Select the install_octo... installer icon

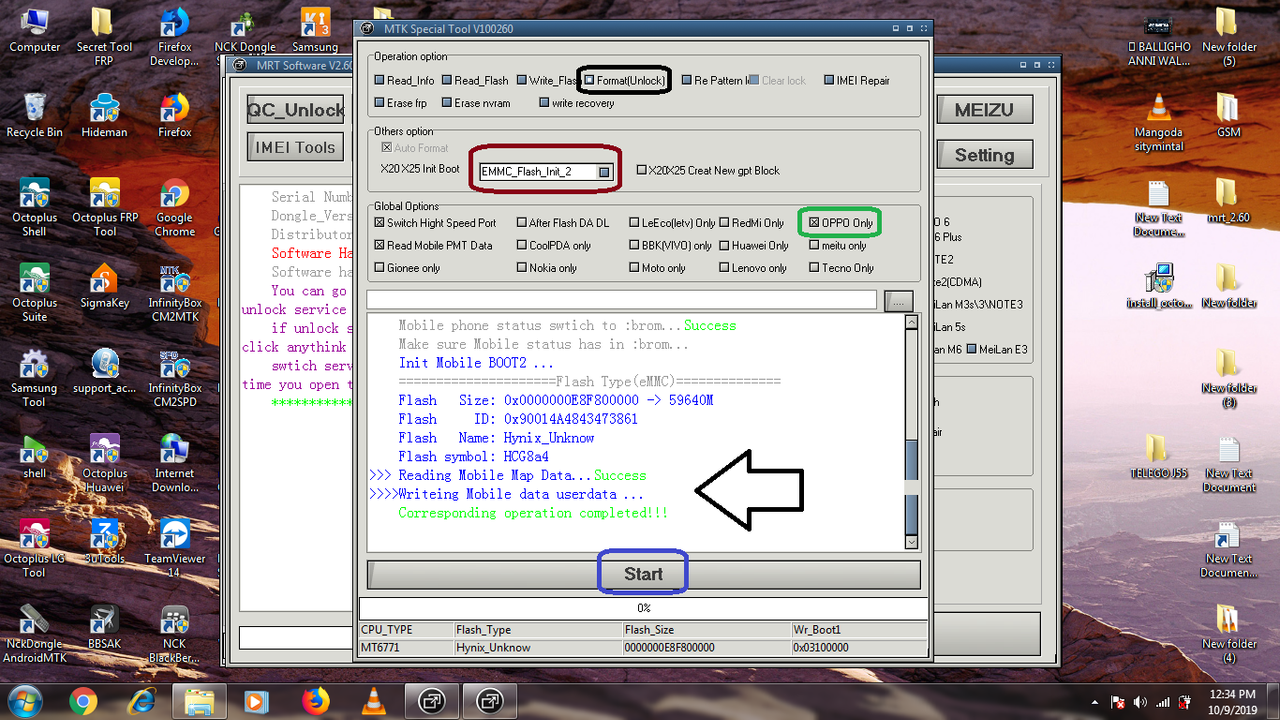point(1158,286)
